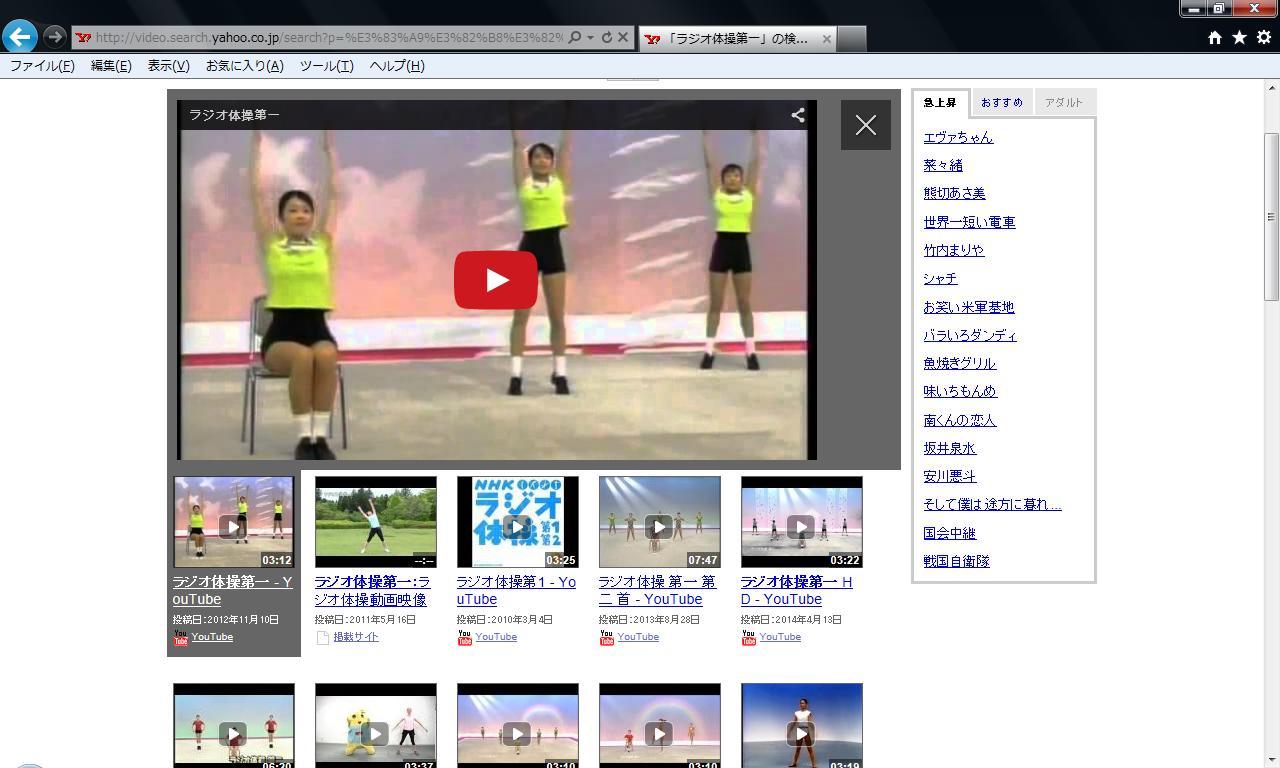This screenshot has width=1280, height=768.
Task: Click the vertical scrollbar thumb
Action: (1272, 216)
